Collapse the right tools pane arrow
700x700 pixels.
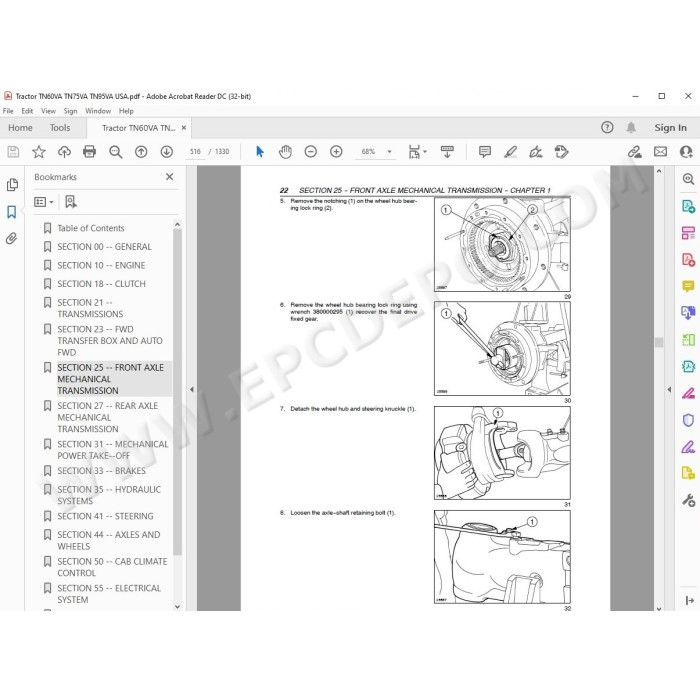click(x=669, y=389)
